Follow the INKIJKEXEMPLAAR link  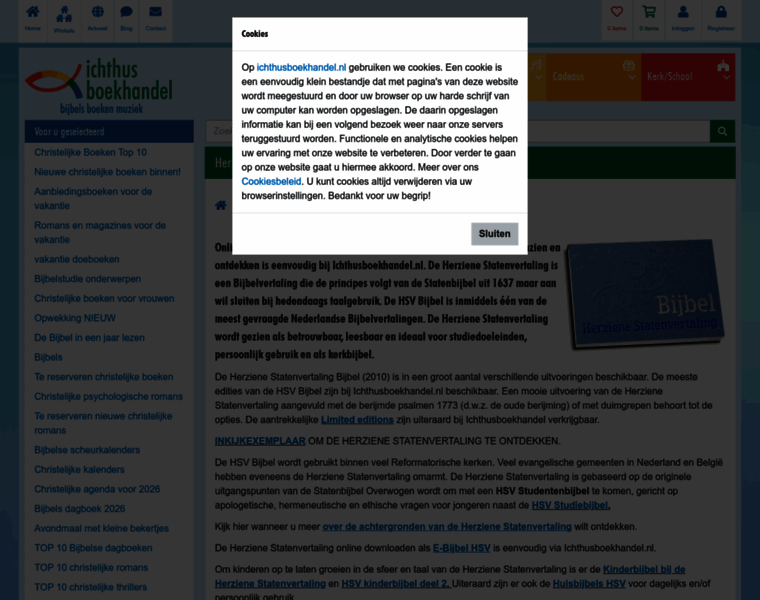click(260, 441)
